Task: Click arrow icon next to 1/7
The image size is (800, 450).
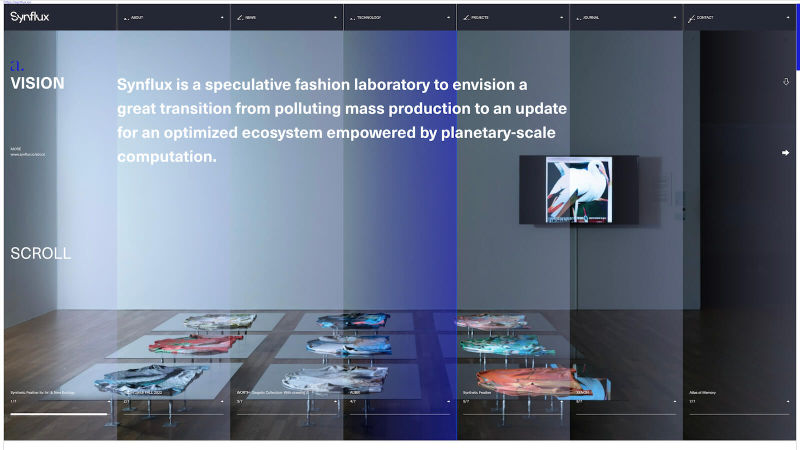Action: coord(109,402)
